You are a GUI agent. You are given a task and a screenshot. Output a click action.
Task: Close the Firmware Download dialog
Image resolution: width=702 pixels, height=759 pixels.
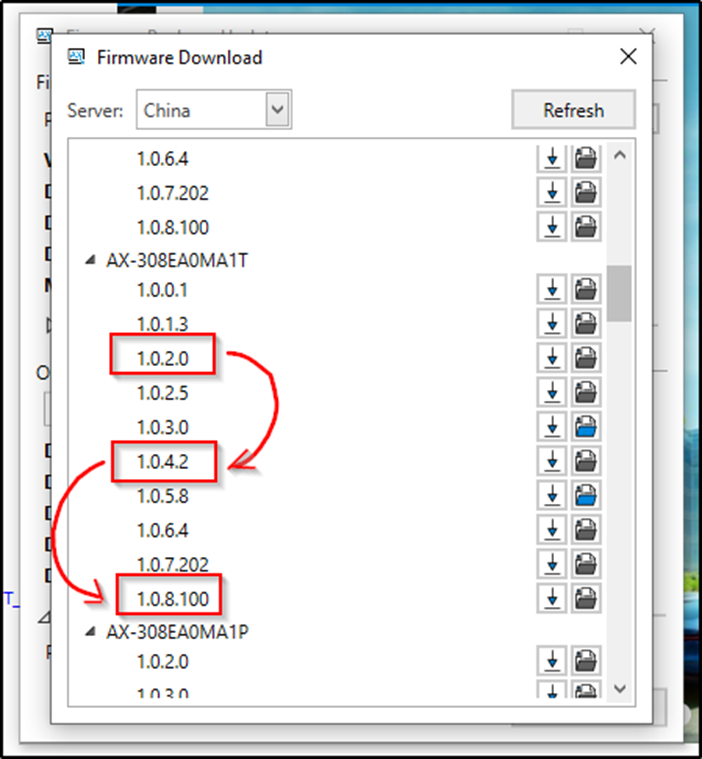(x=628, y=57)
